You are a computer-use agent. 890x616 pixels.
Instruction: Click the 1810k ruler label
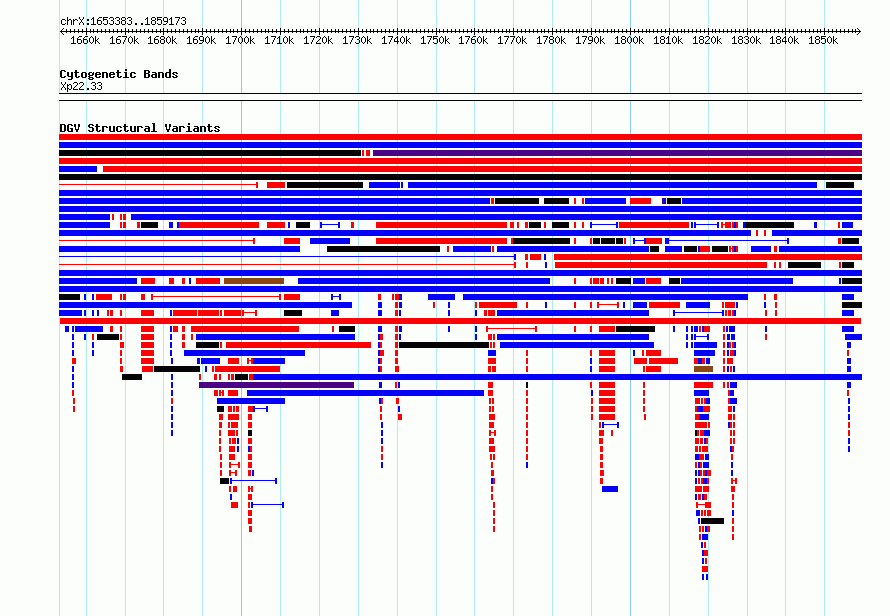(x=668, y=40)
